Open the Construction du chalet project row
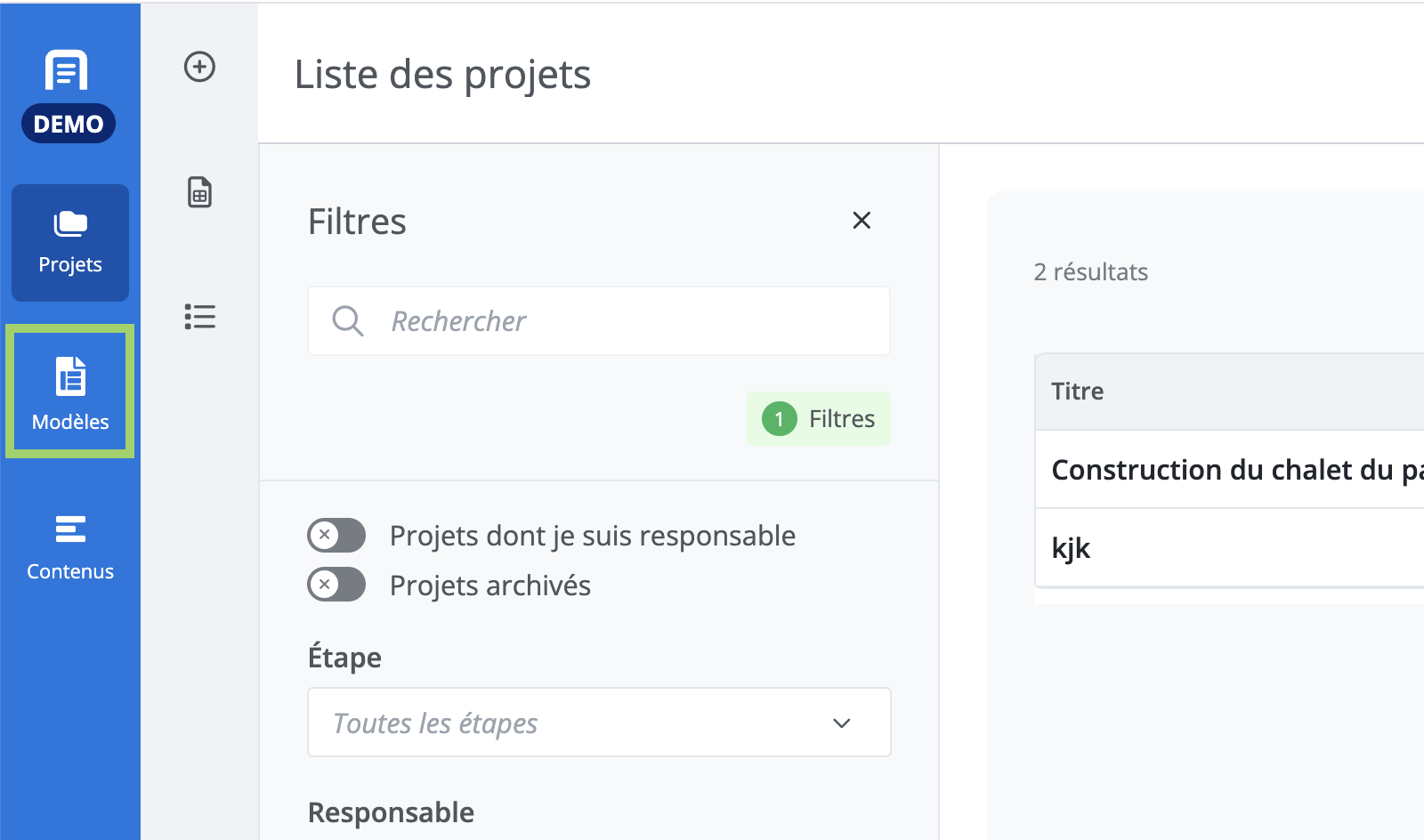This screenshot has width=1424, height=840. pos(1229,469)
